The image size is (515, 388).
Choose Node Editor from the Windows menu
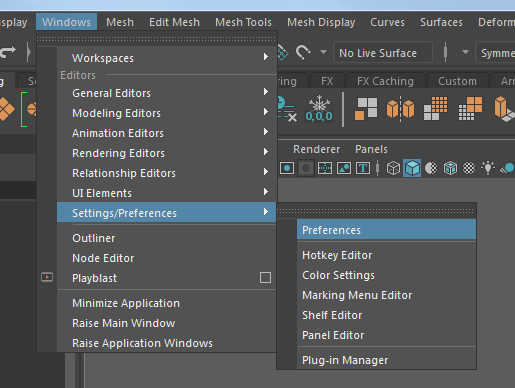pos(167,258)
